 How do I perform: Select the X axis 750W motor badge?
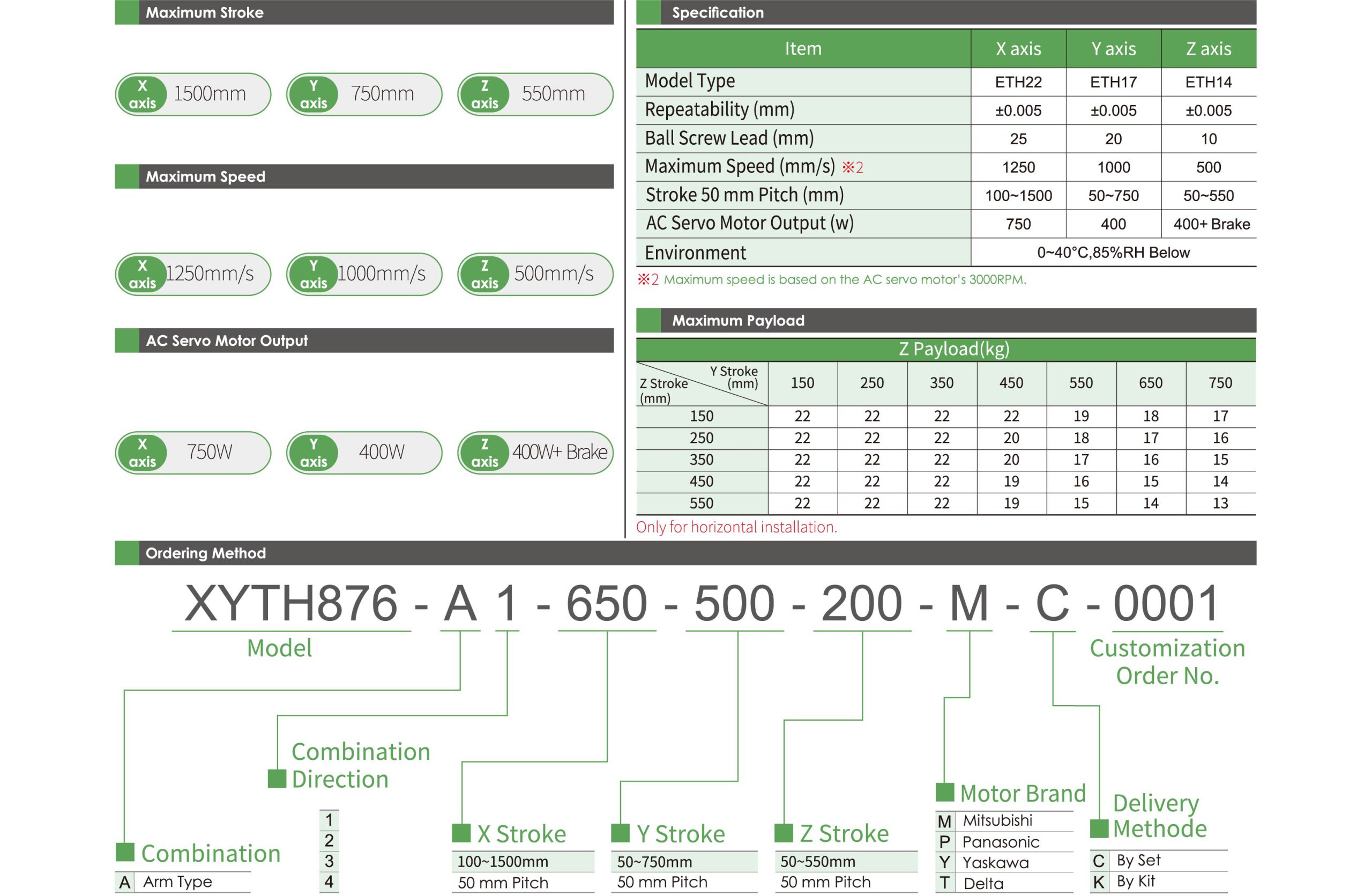[x=193, y=453]
